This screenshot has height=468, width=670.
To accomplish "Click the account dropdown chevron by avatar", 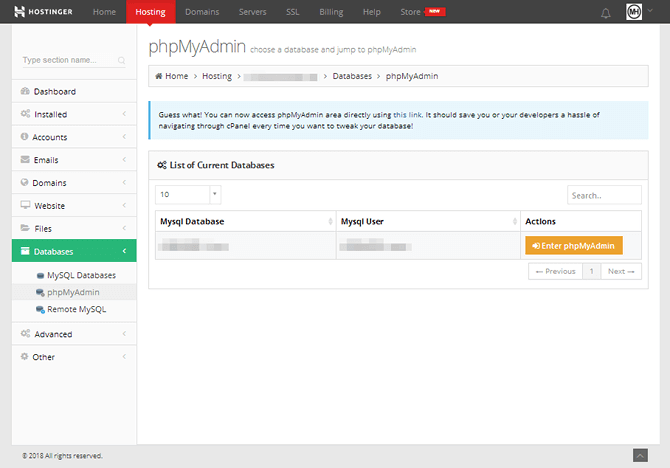I will coord(650,11).
